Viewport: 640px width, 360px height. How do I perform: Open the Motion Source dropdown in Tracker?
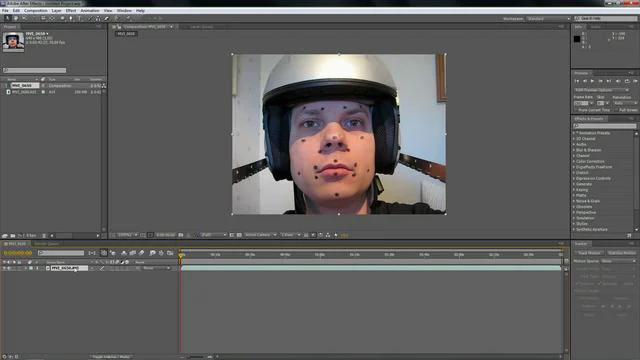click(618, 261)
